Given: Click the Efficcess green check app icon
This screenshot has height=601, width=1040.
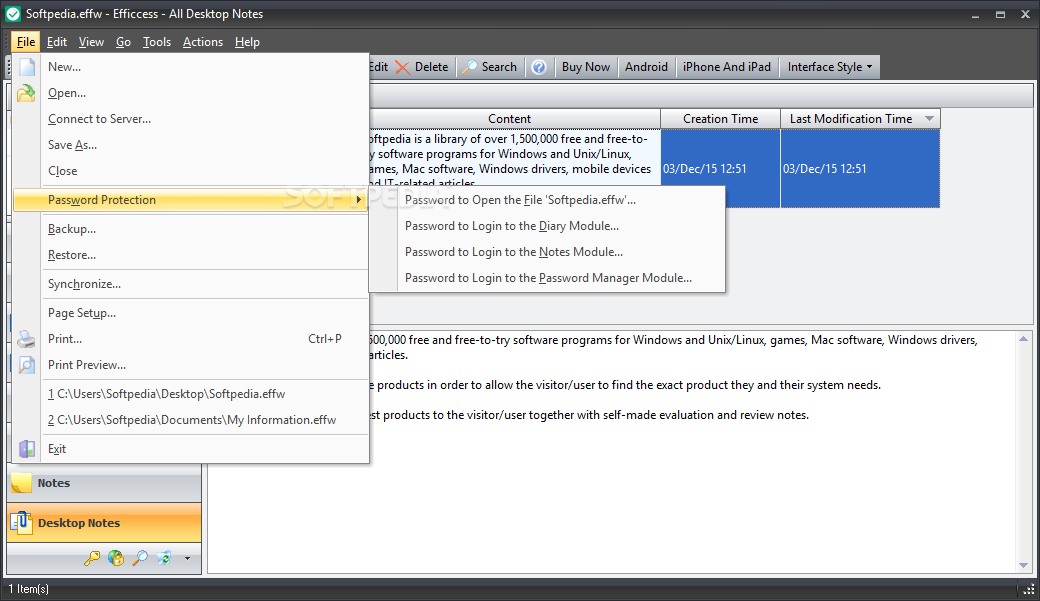Looking at the screenshot, I should coord(13,14).
